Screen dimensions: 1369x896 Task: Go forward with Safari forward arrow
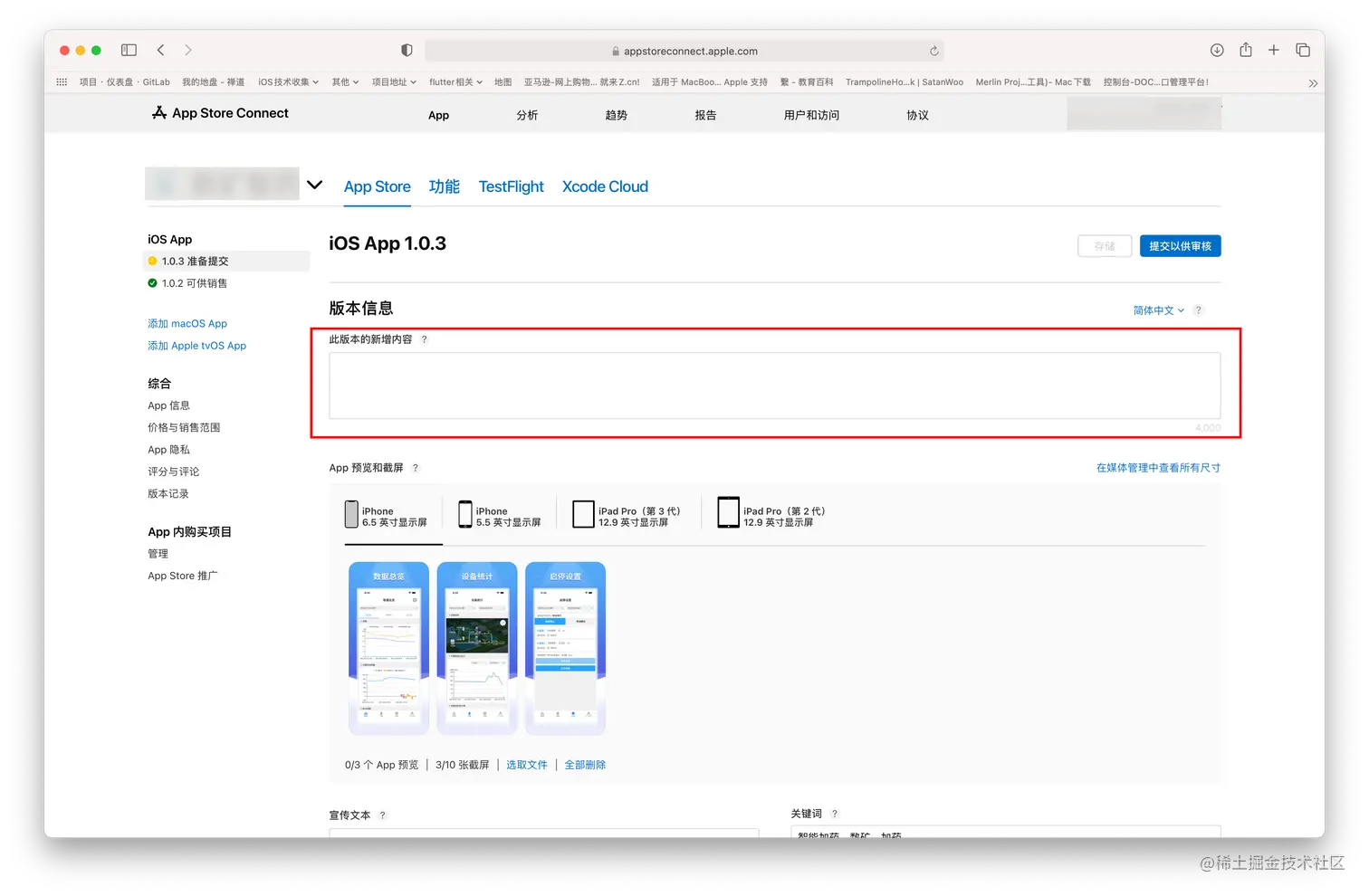coord(188,50)
